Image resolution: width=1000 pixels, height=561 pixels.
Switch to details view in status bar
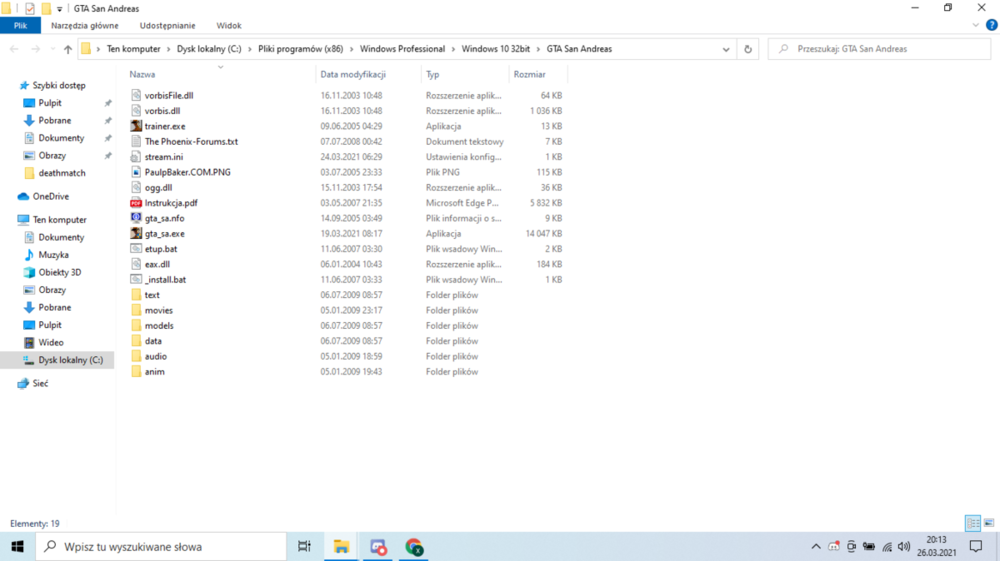973,523
